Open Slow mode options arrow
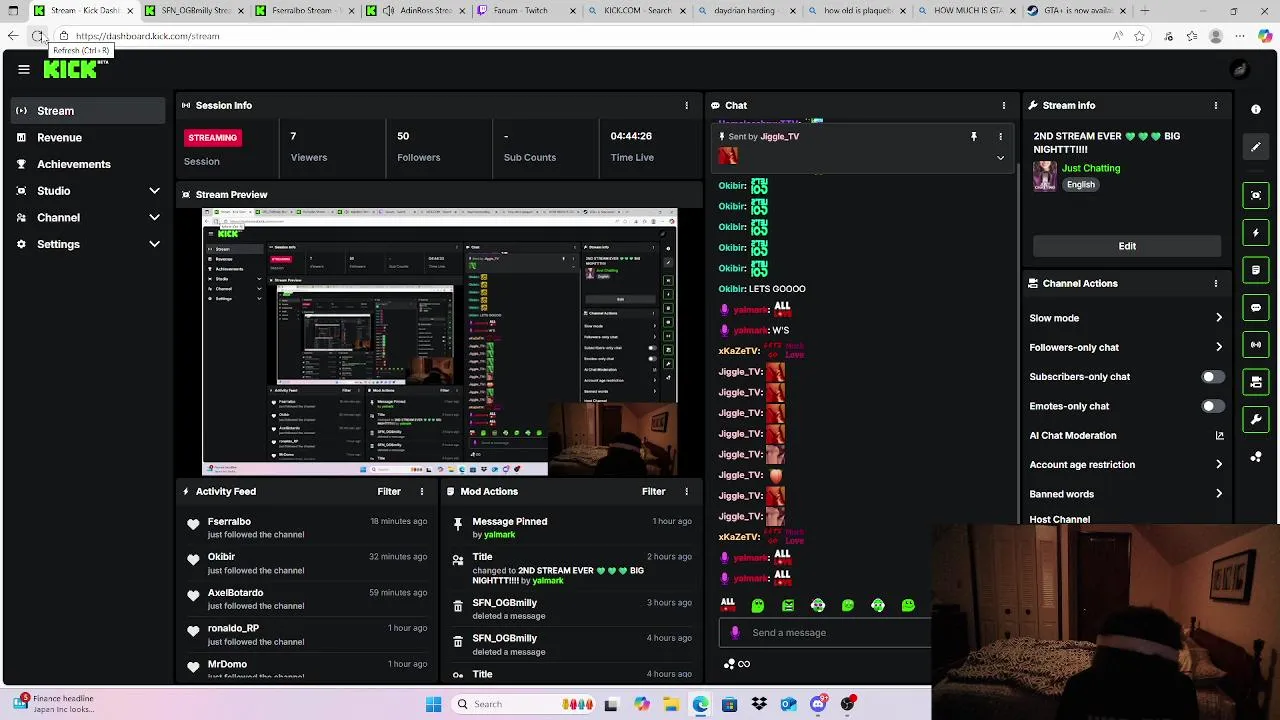 [1219, 318]
